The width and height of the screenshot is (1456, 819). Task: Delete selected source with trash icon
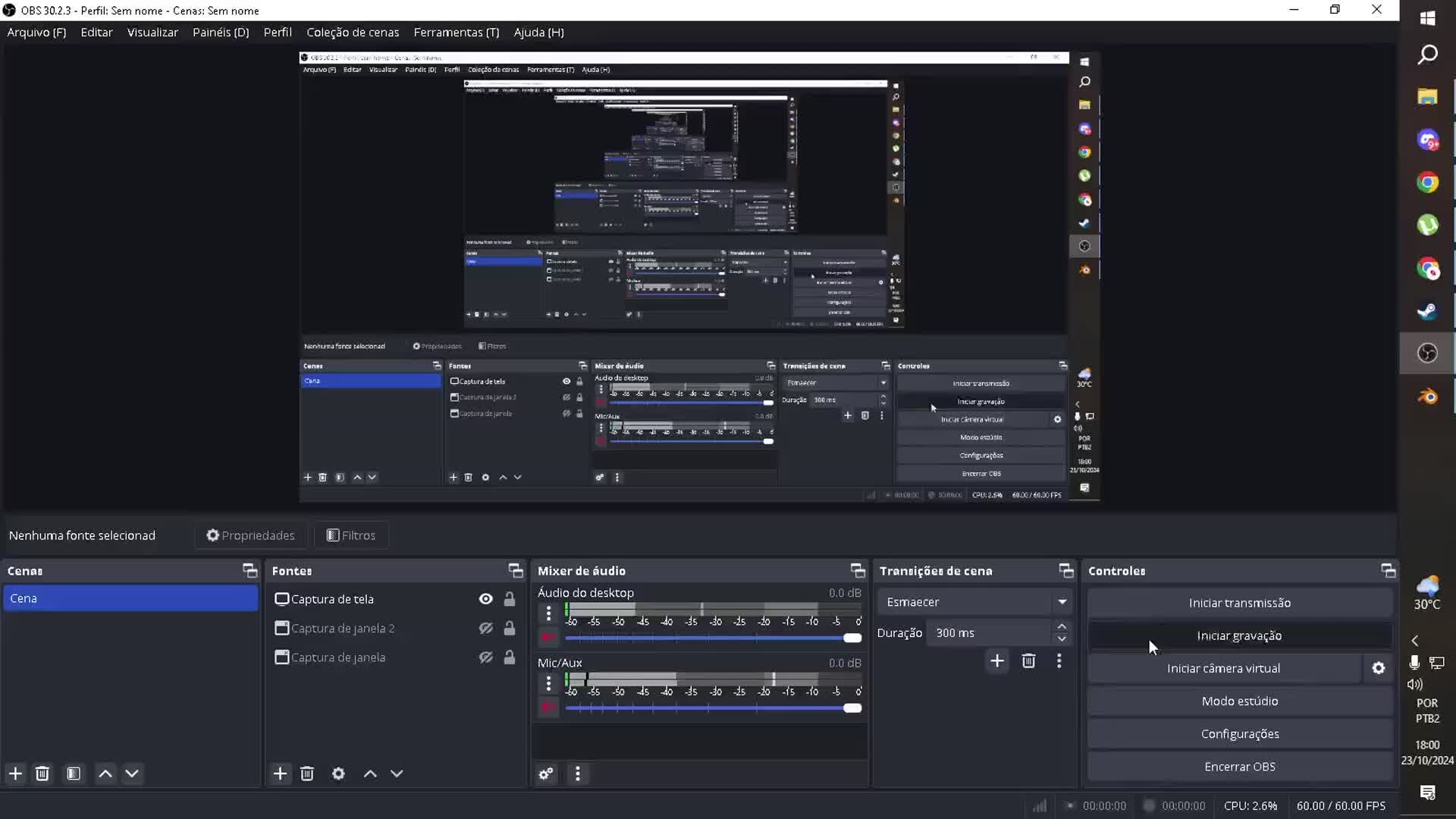[307, 773]
